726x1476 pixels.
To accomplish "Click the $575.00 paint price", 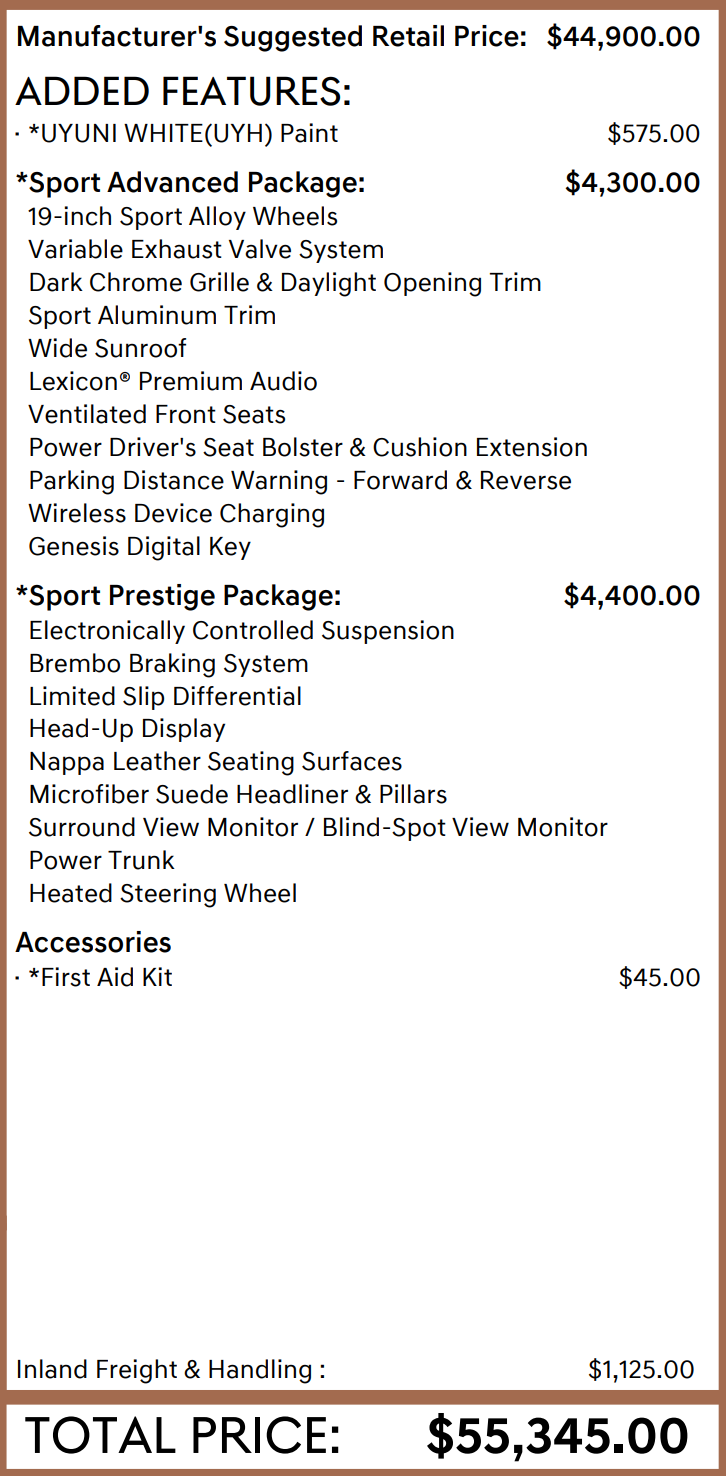I will 653,133.
